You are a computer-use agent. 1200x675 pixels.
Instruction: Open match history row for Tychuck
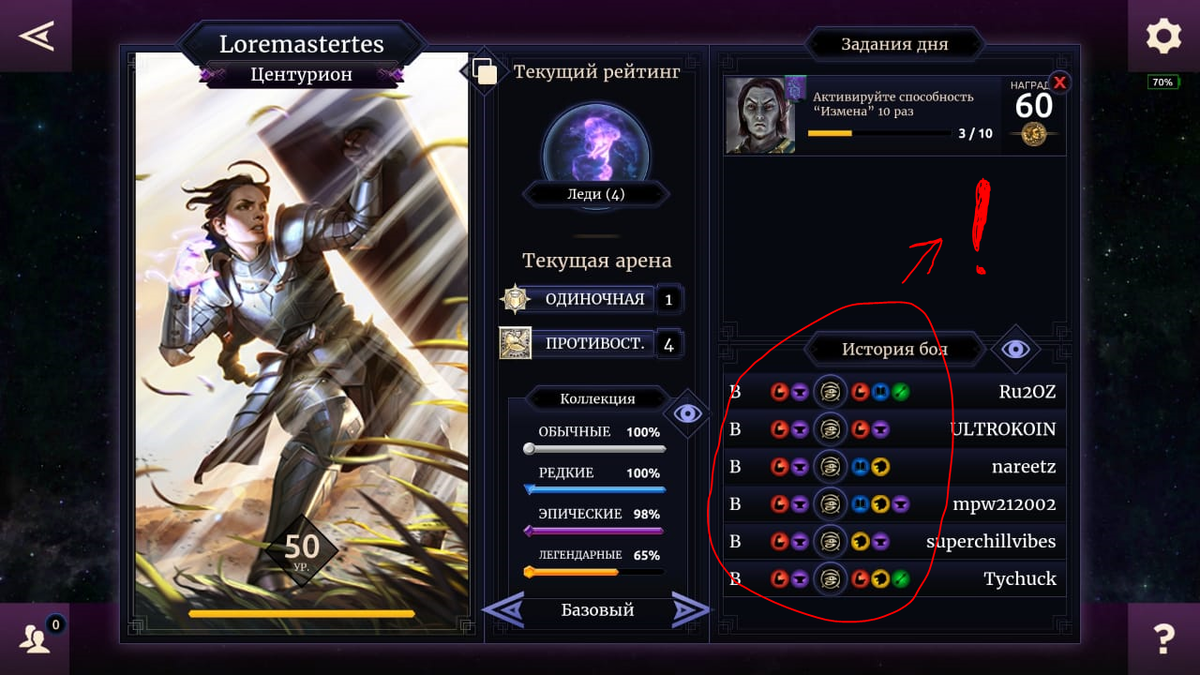pos(895,578)
